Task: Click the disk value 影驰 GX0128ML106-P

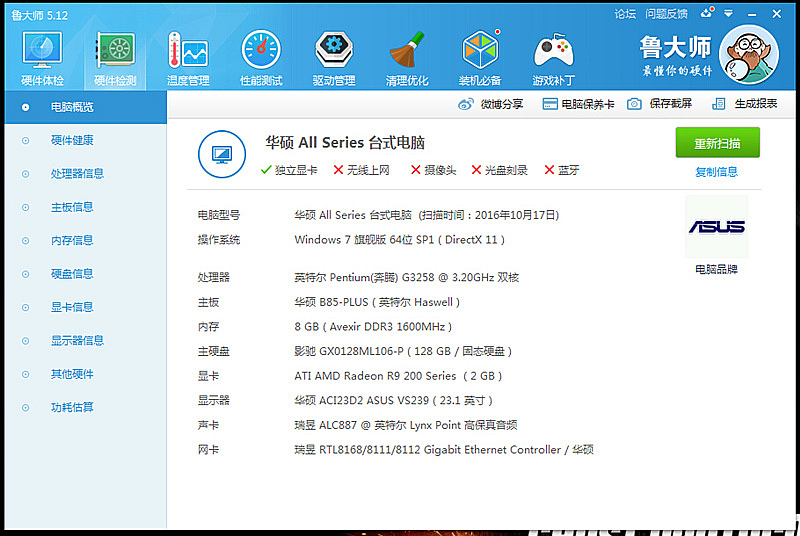Action: (x=403, y=351)
